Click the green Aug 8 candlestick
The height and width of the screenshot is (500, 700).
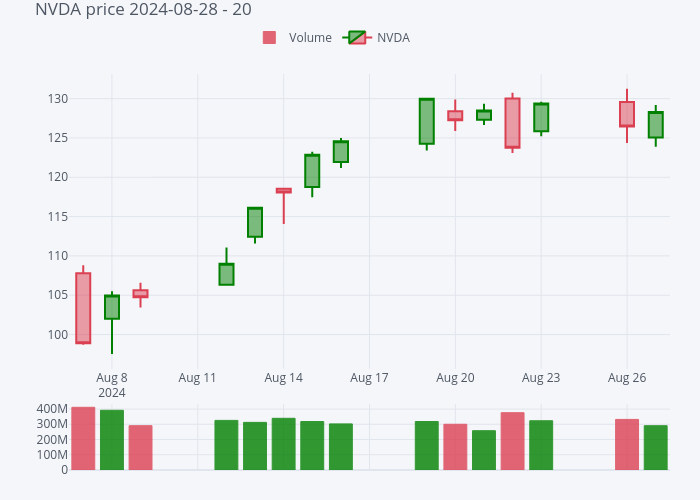point(112,307)
